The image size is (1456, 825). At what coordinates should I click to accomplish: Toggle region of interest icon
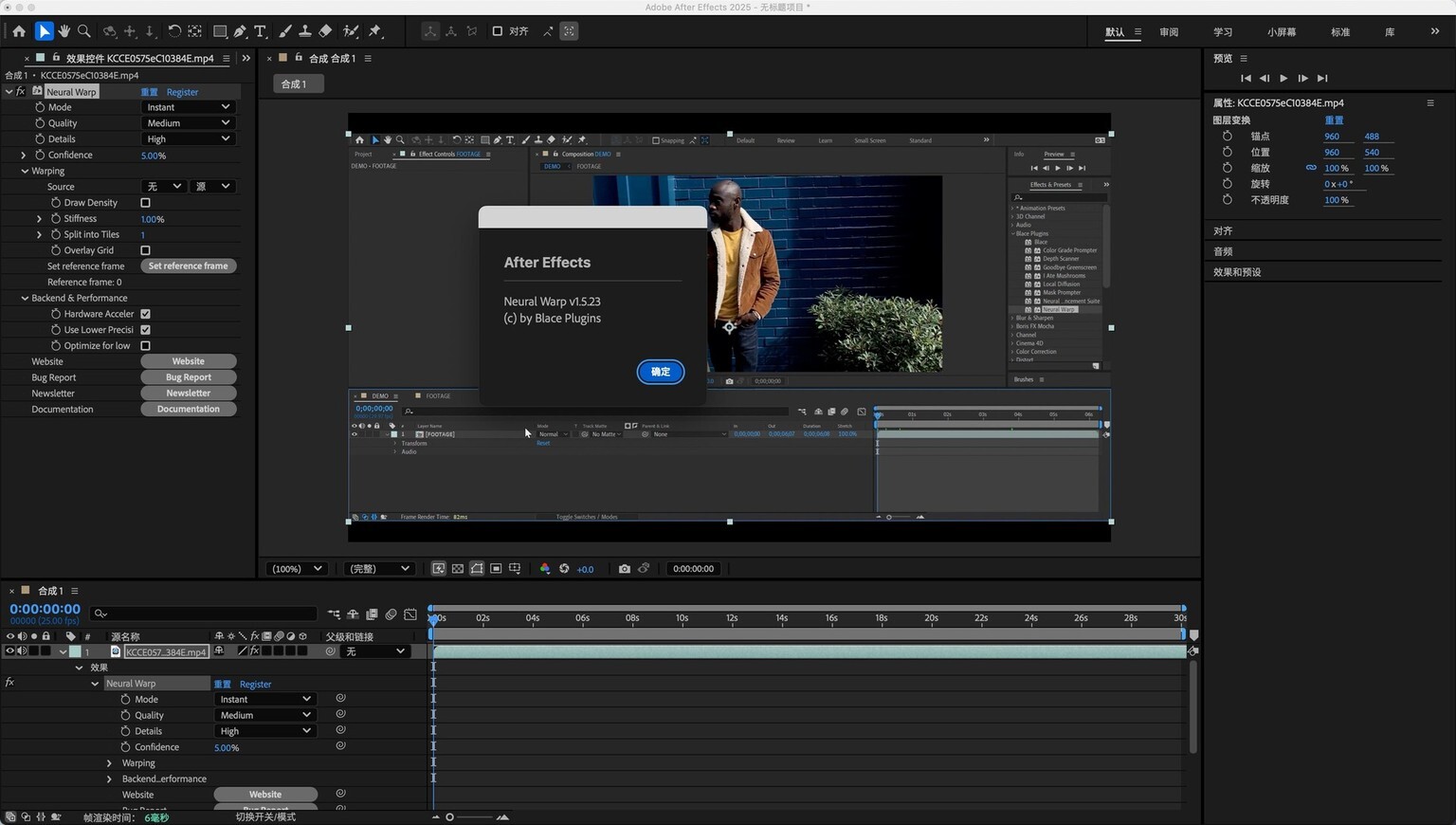[496, 569]
